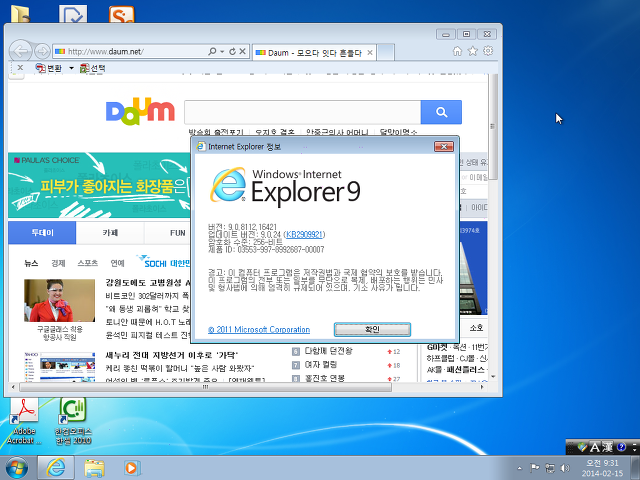
Task: Click the Internet Explorer taskbar icon
Action: click(x=56, y=468)
